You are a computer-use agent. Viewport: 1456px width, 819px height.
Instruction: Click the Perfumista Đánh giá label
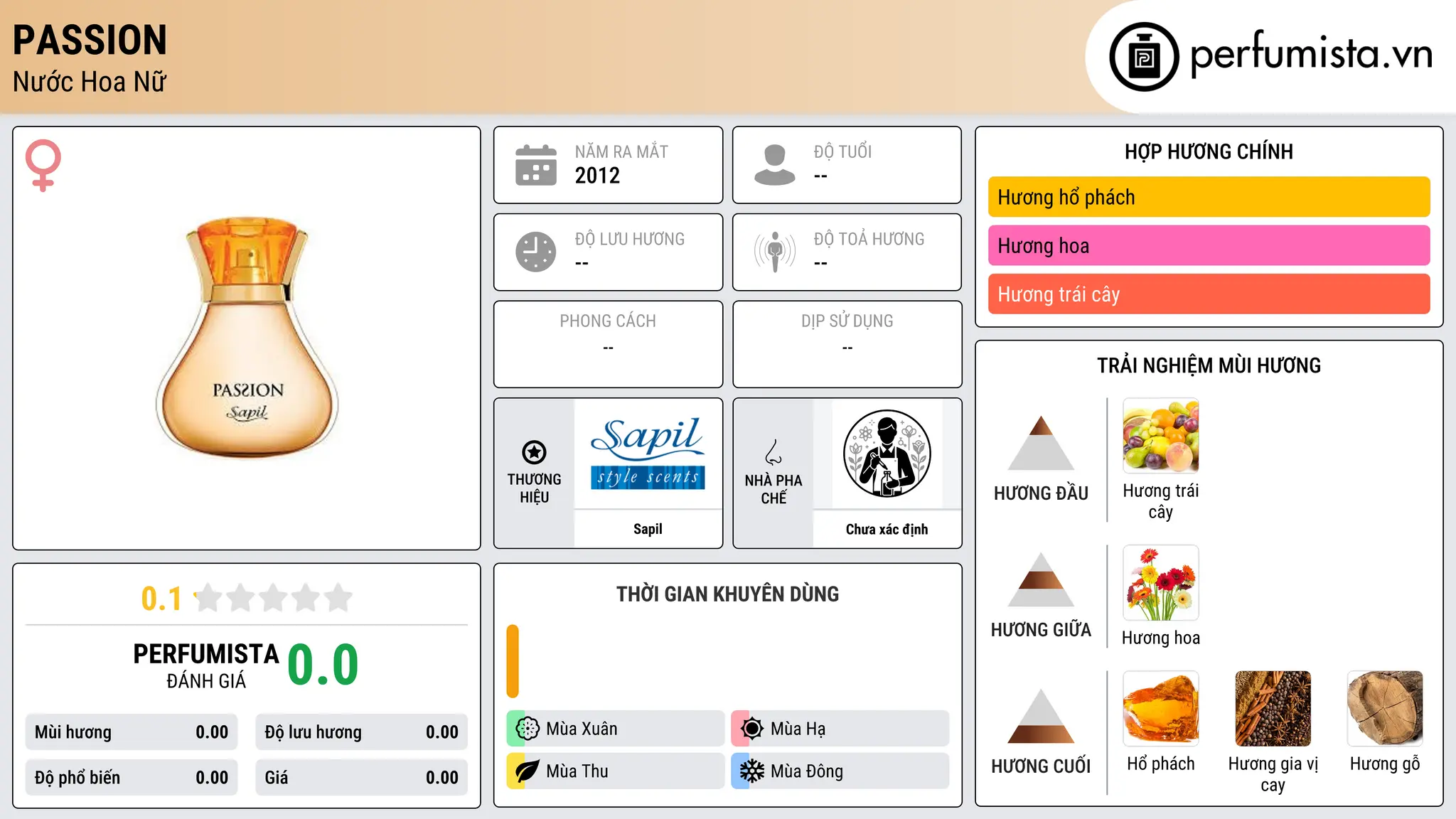(206, 665)
